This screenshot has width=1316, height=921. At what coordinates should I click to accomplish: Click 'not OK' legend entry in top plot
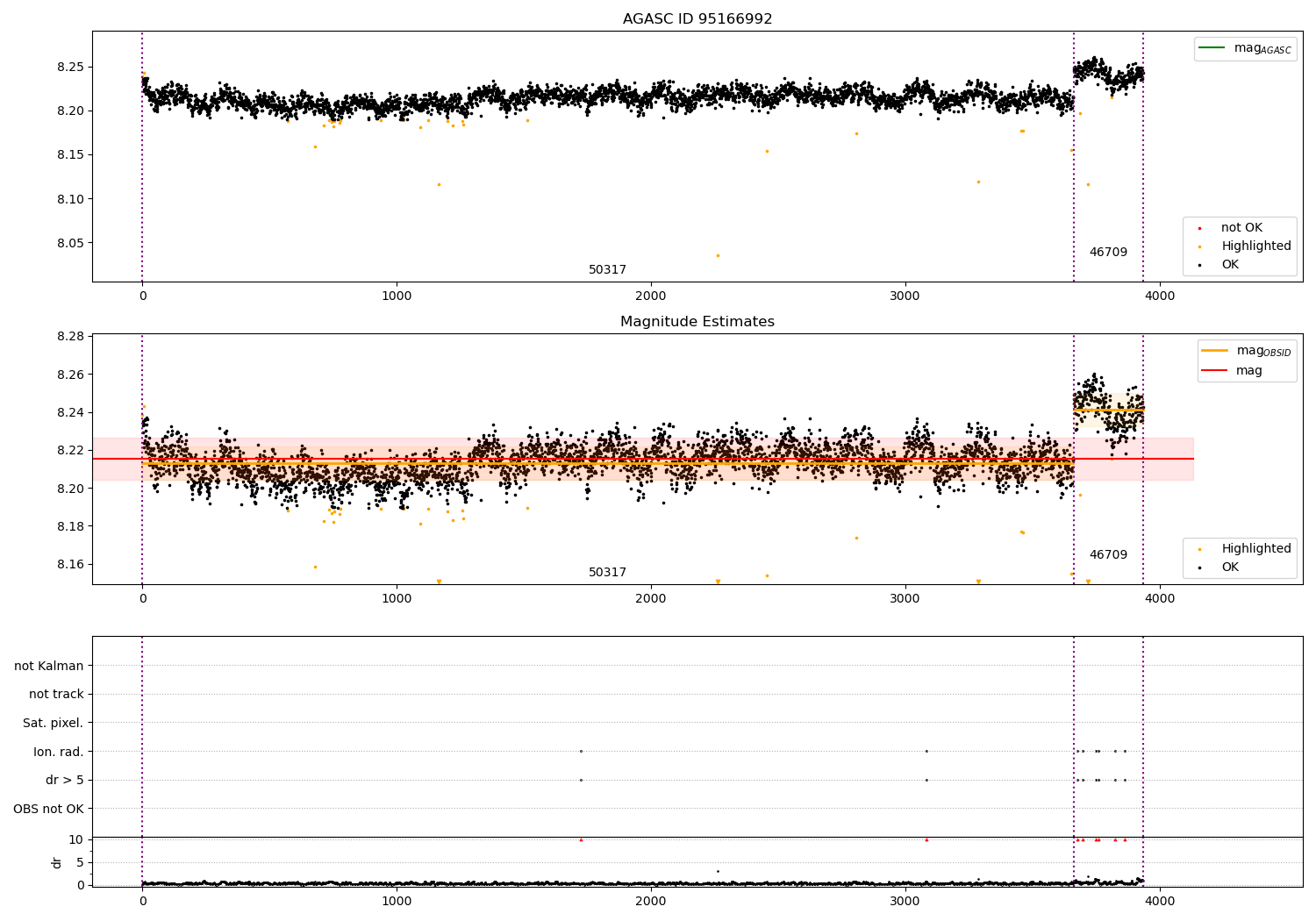(1241, 228)
